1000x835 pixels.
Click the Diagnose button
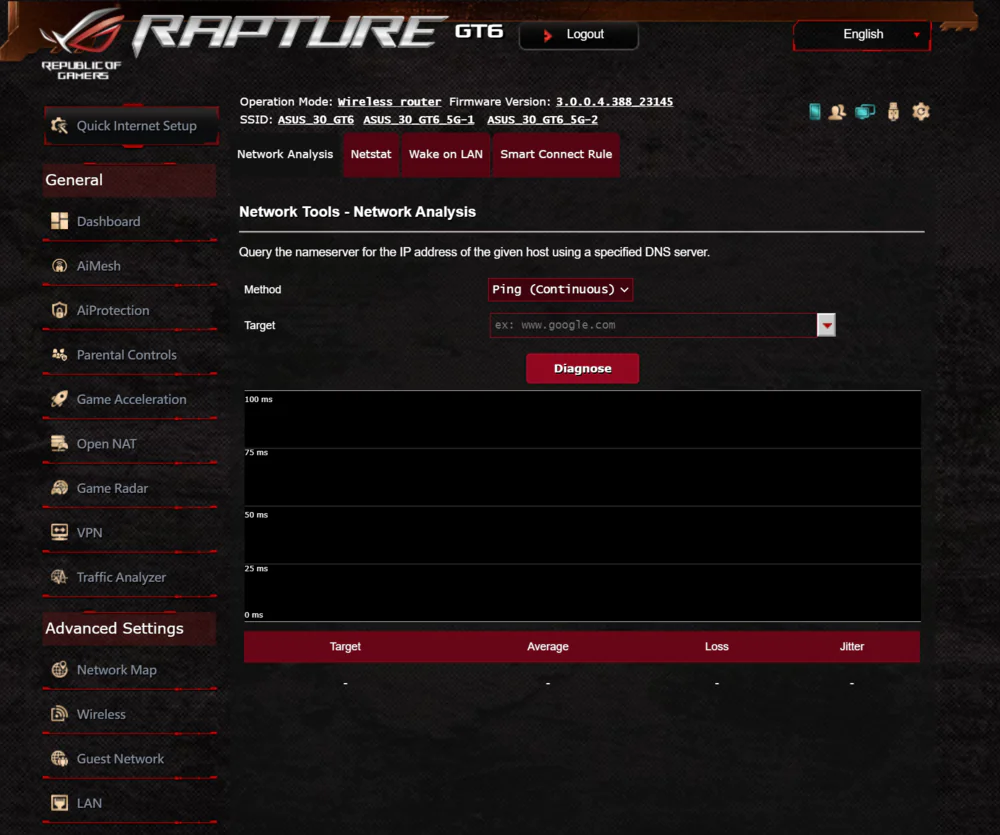click(x=582, y=369)
